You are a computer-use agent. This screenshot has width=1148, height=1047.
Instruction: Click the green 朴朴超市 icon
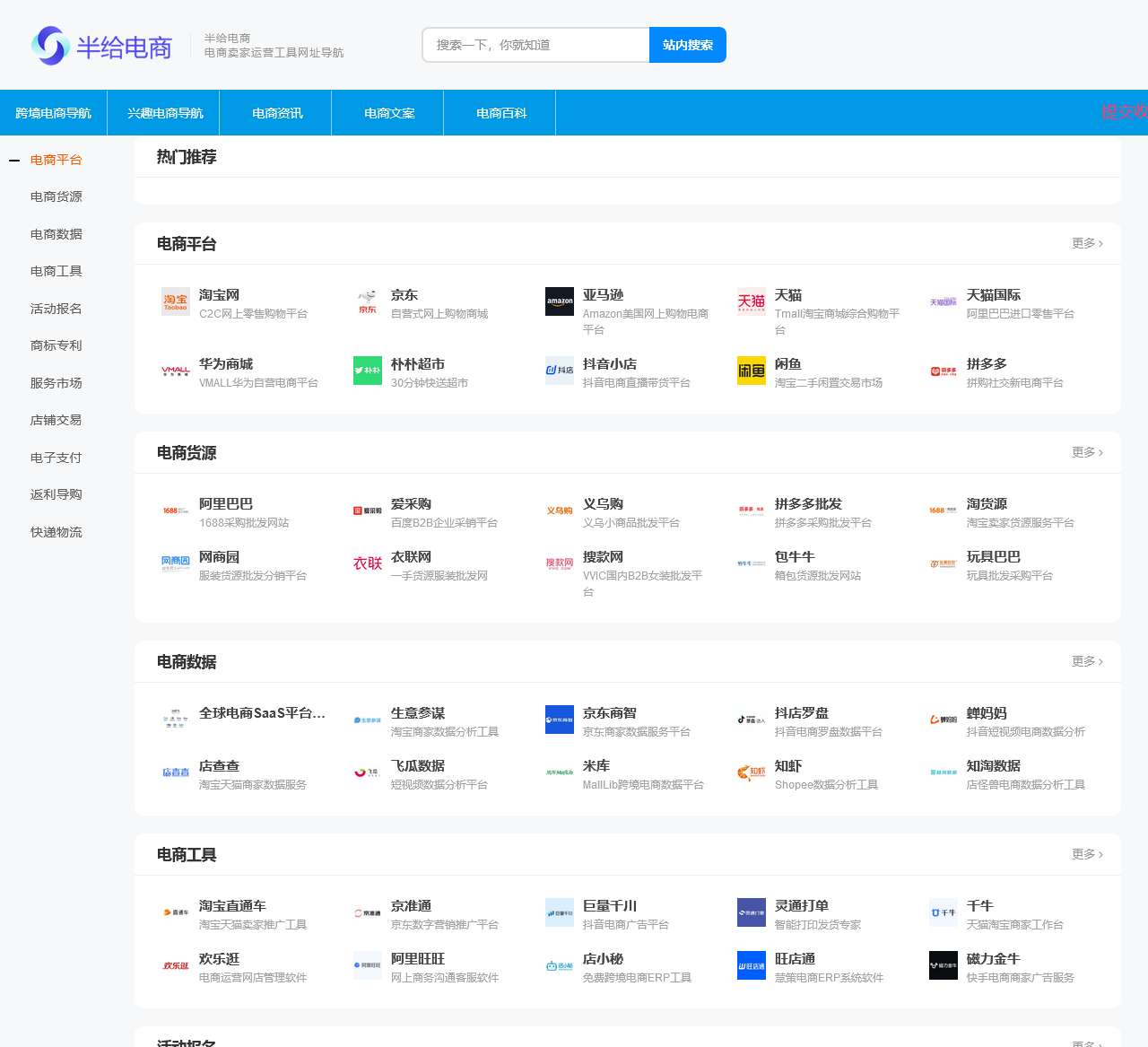pos(368,371)
